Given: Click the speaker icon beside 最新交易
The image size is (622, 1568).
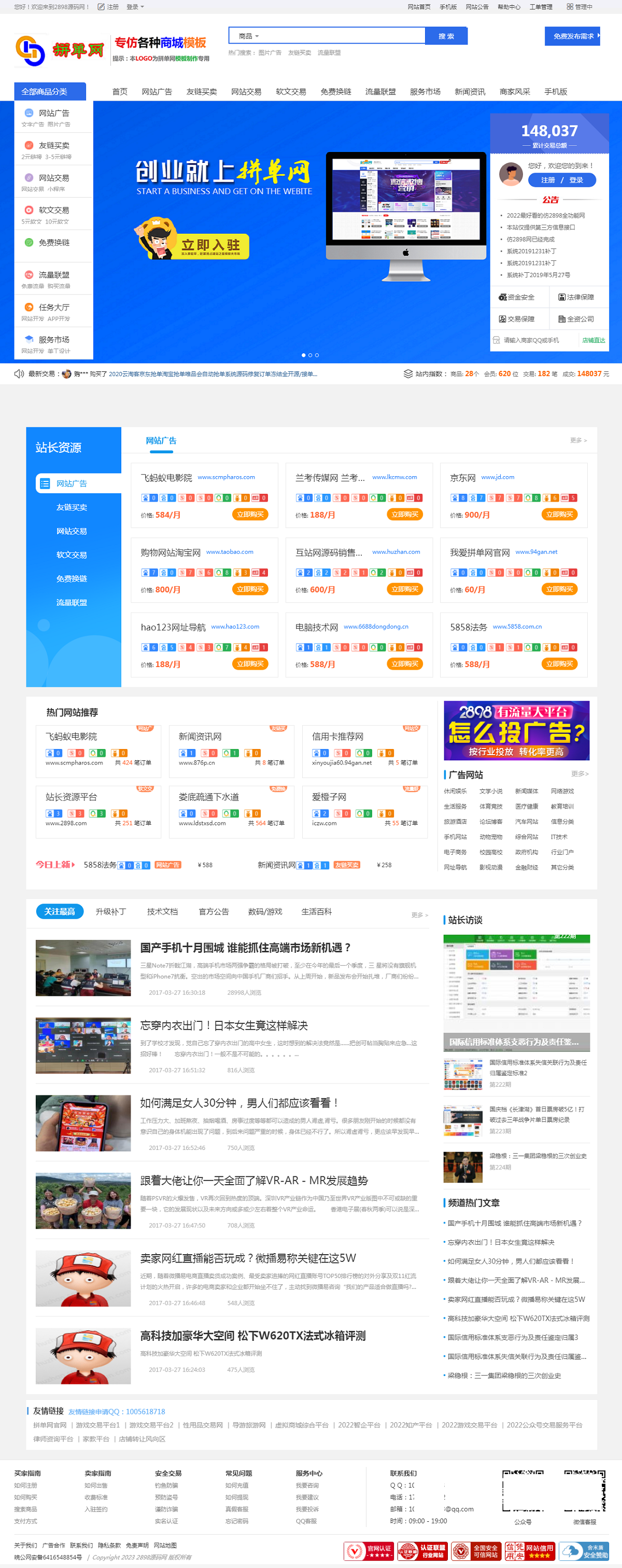Looking at the screenshot, I should [x=19, y=374].
